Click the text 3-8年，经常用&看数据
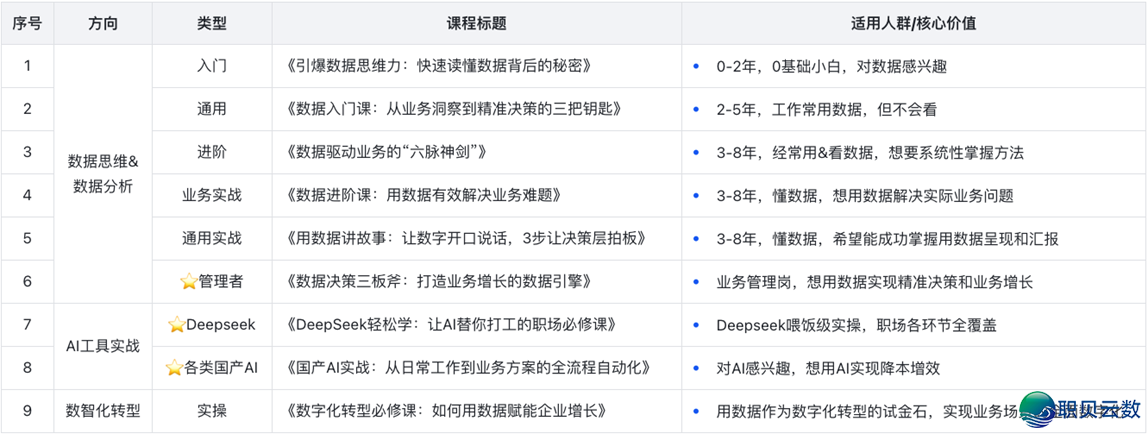 pos(796,152)
